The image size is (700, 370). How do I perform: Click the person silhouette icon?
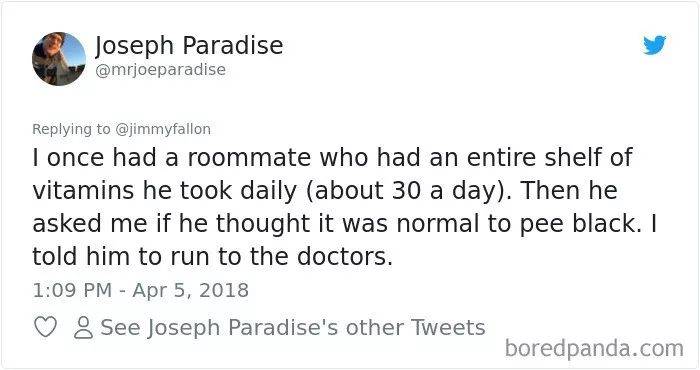83,328
